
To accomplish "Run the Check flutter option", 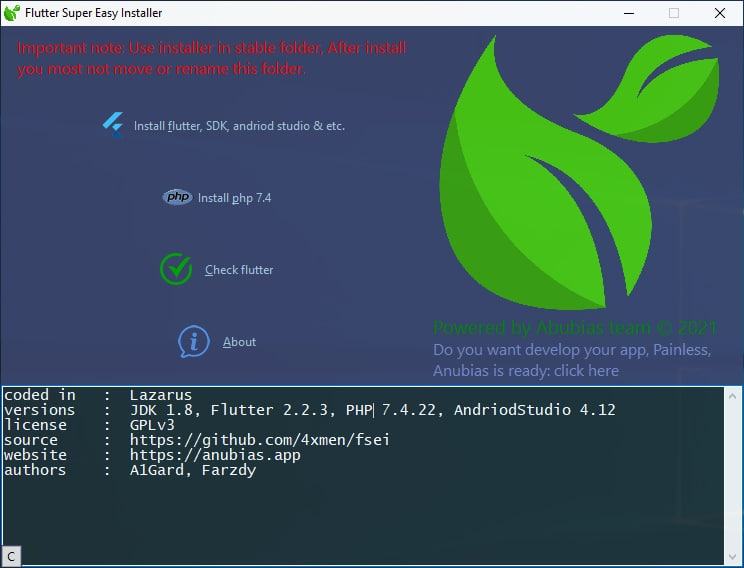I will 239,270.
